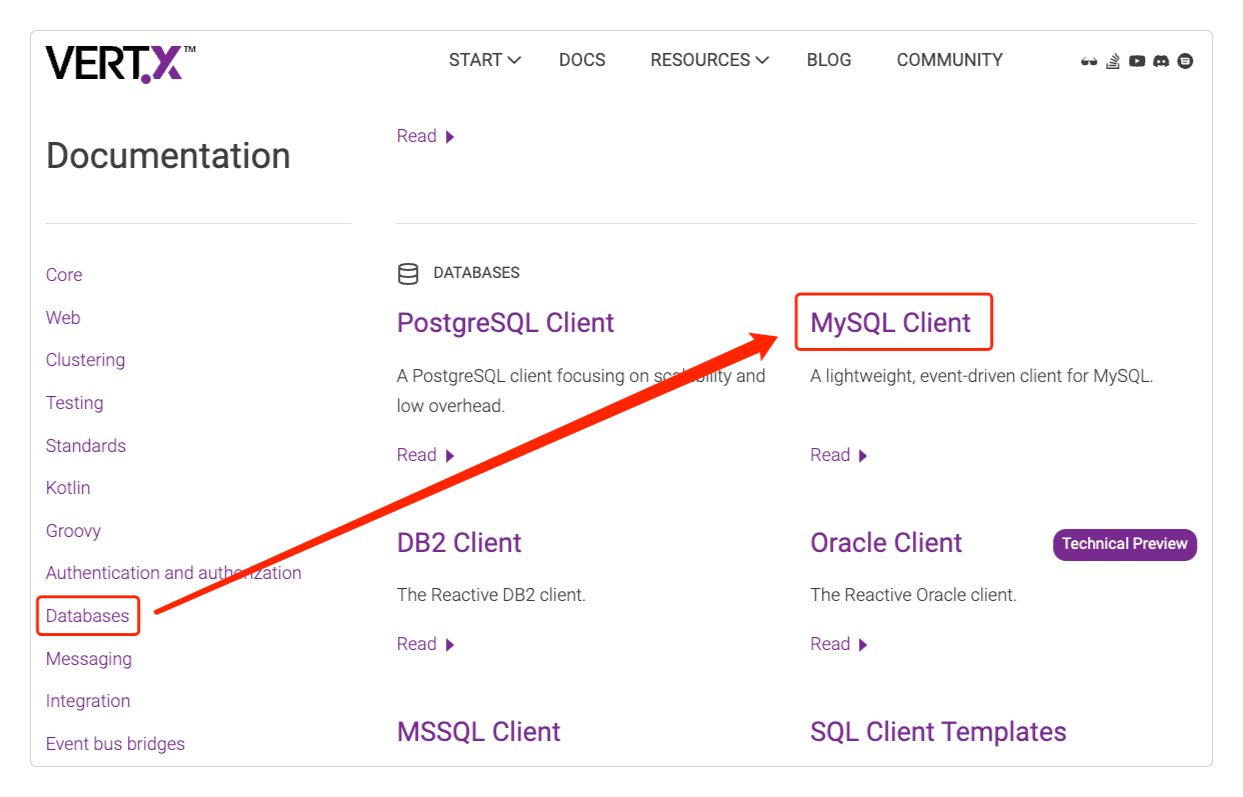The height and width of the screenshot is (797, 1243).
Task: Select Messaging in the sidebar
Action: coord(88,659)
